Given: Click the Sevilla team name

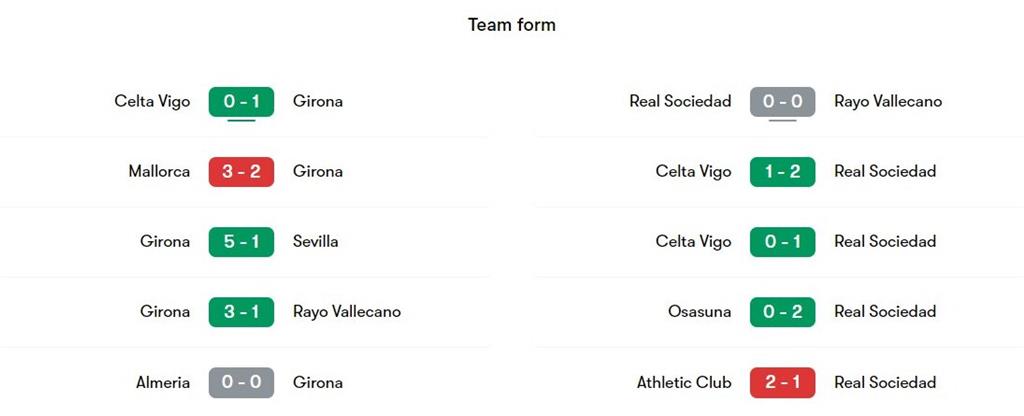Looking at the screenshot, I should 315,241.
